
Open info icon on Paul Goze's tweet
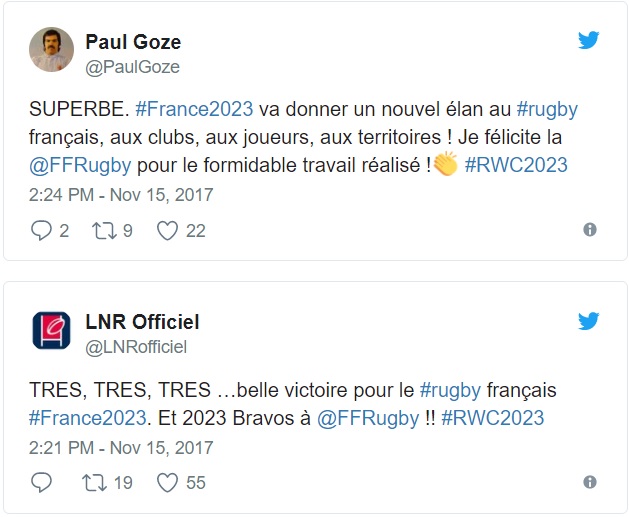click(x=590, y=230)
